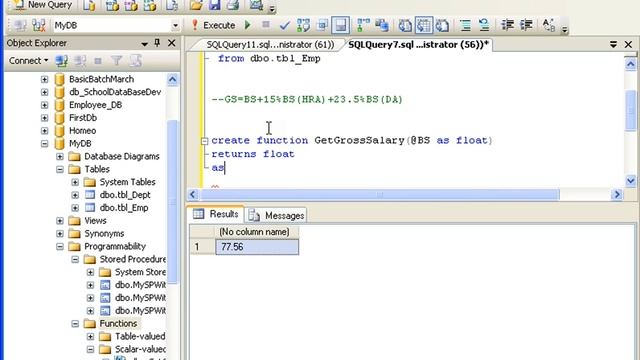
Task: Toggle Object Explorer auto-hide pin
Action: click(158, 43)
